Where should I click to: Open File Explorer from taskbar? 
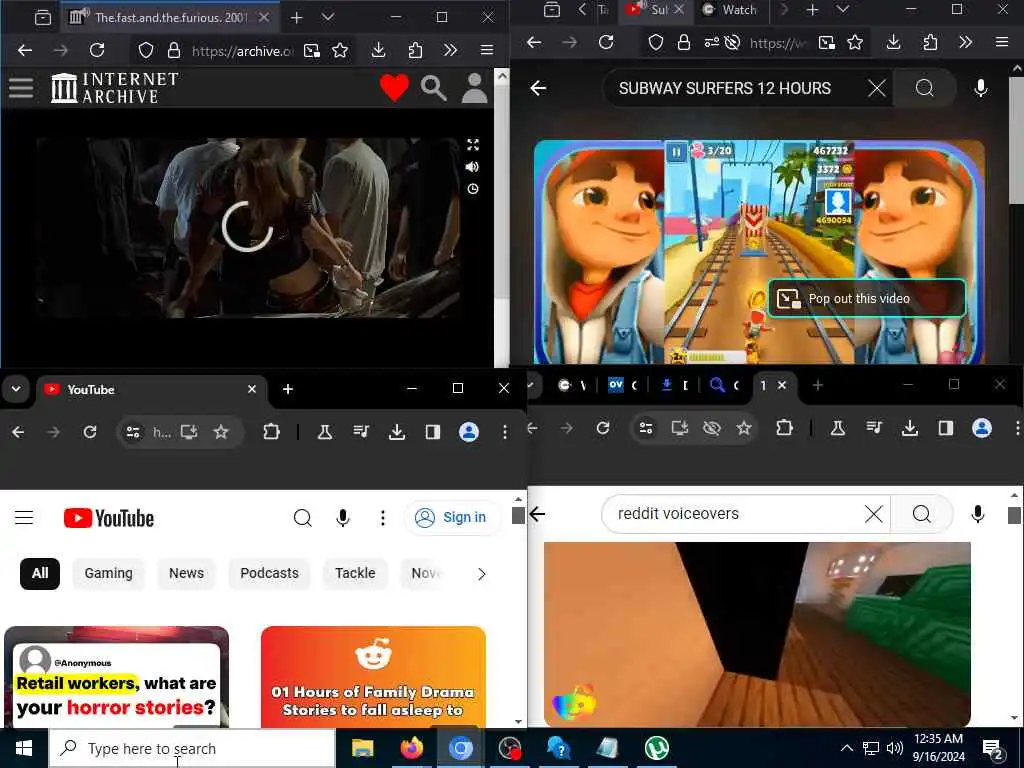click(362, 748)
